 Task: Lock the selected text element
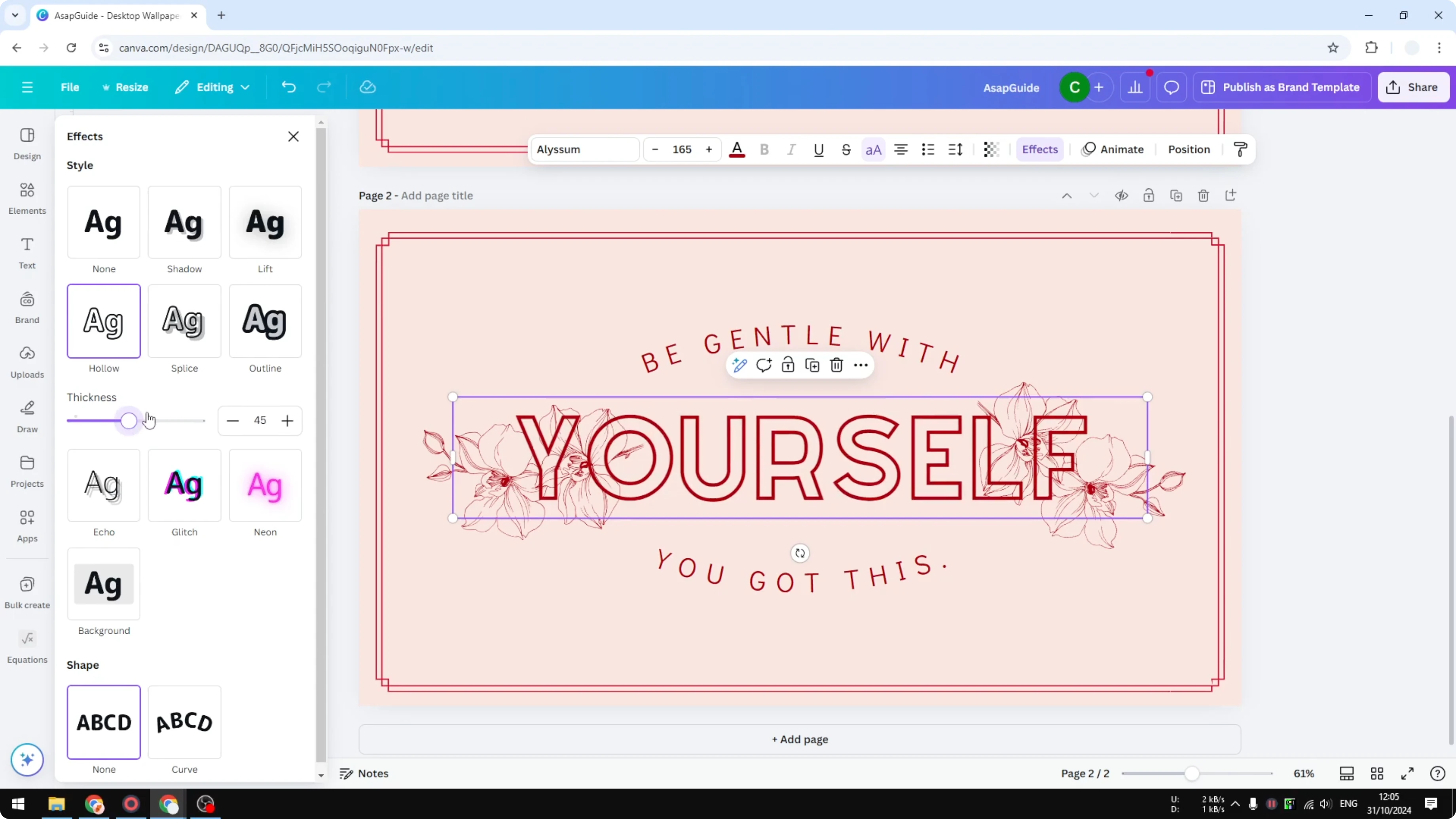pyautogui.click(x=788, y=365)
